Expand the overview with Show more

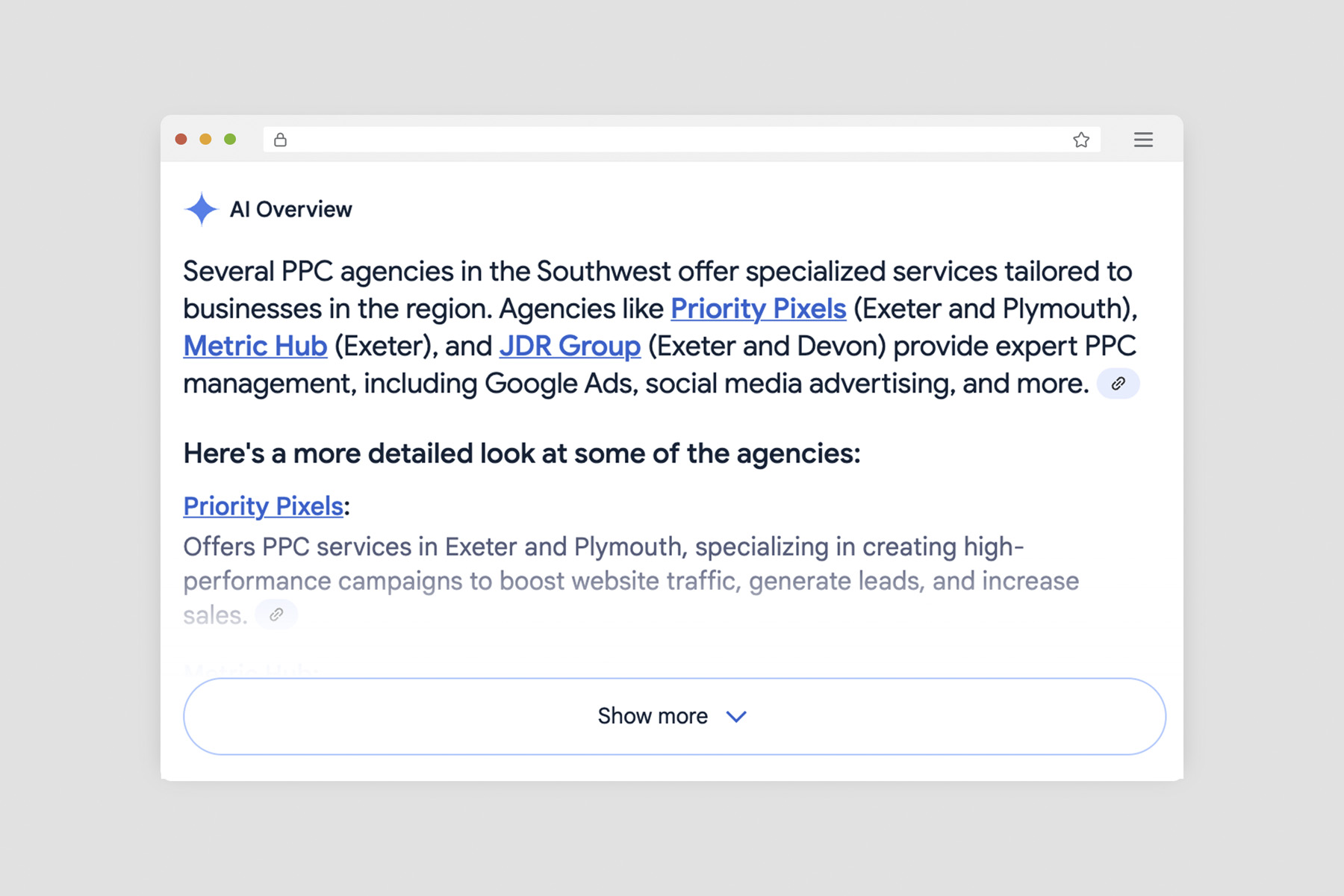[x=671, y=715]
